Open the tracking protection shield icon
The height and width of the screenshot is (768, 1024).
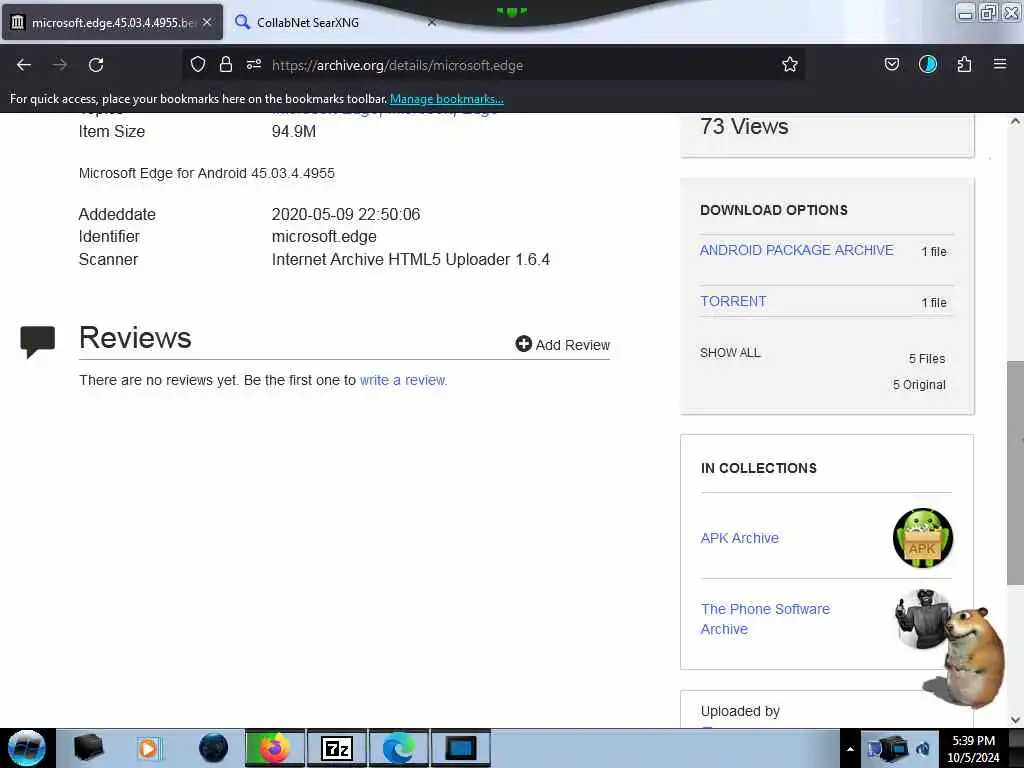pyautogui.click(x=198, y=64)
